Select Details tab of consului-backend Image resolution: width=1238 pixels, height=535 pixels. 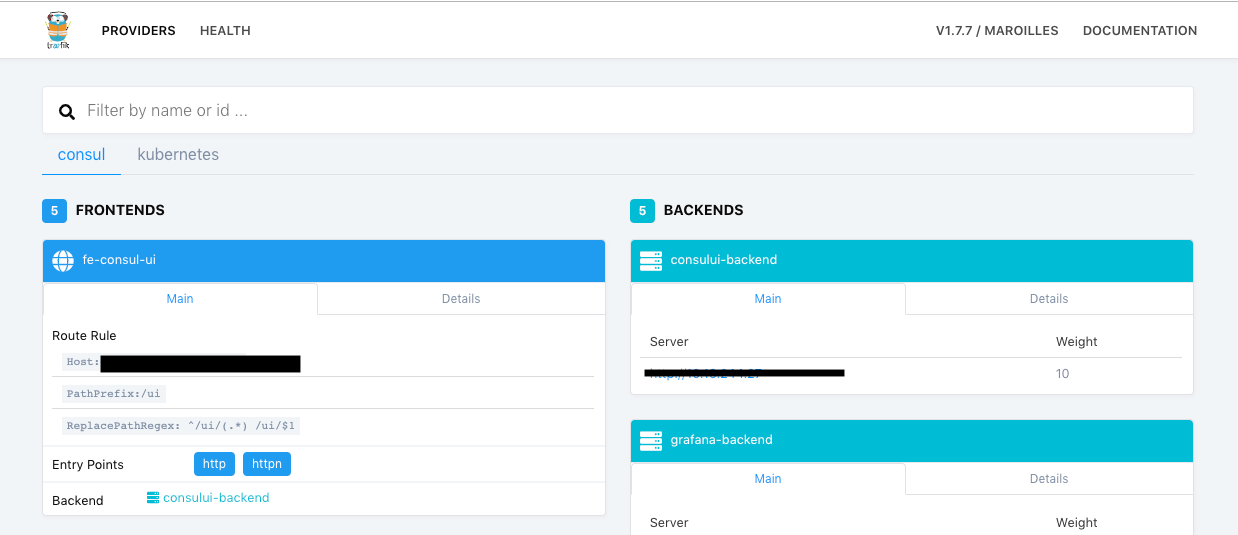coord(1049,298)
